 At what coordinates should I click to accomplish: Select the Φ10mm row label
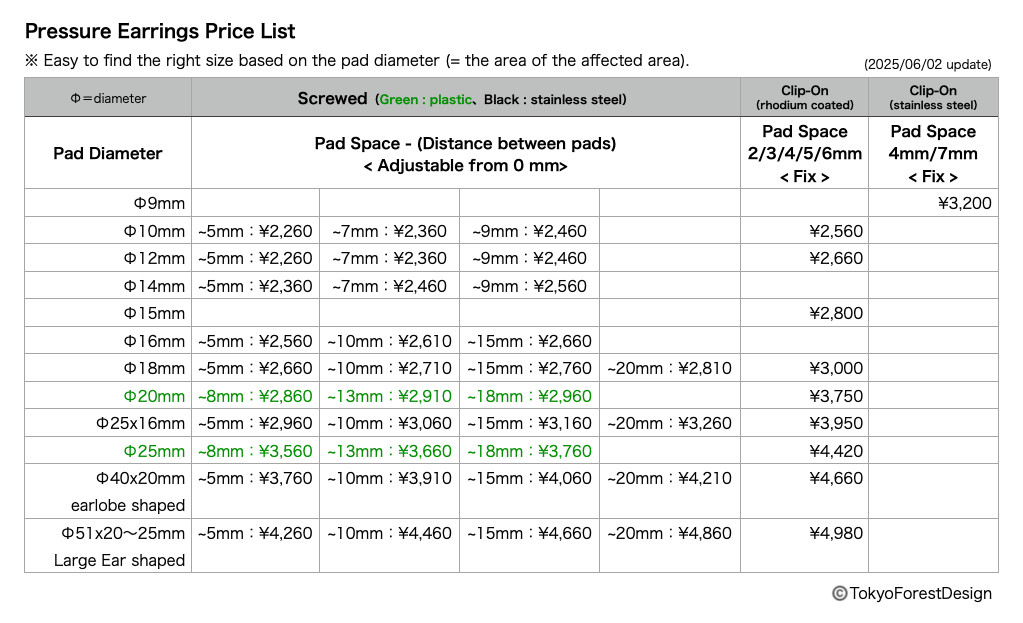click(x=155, y=231)
